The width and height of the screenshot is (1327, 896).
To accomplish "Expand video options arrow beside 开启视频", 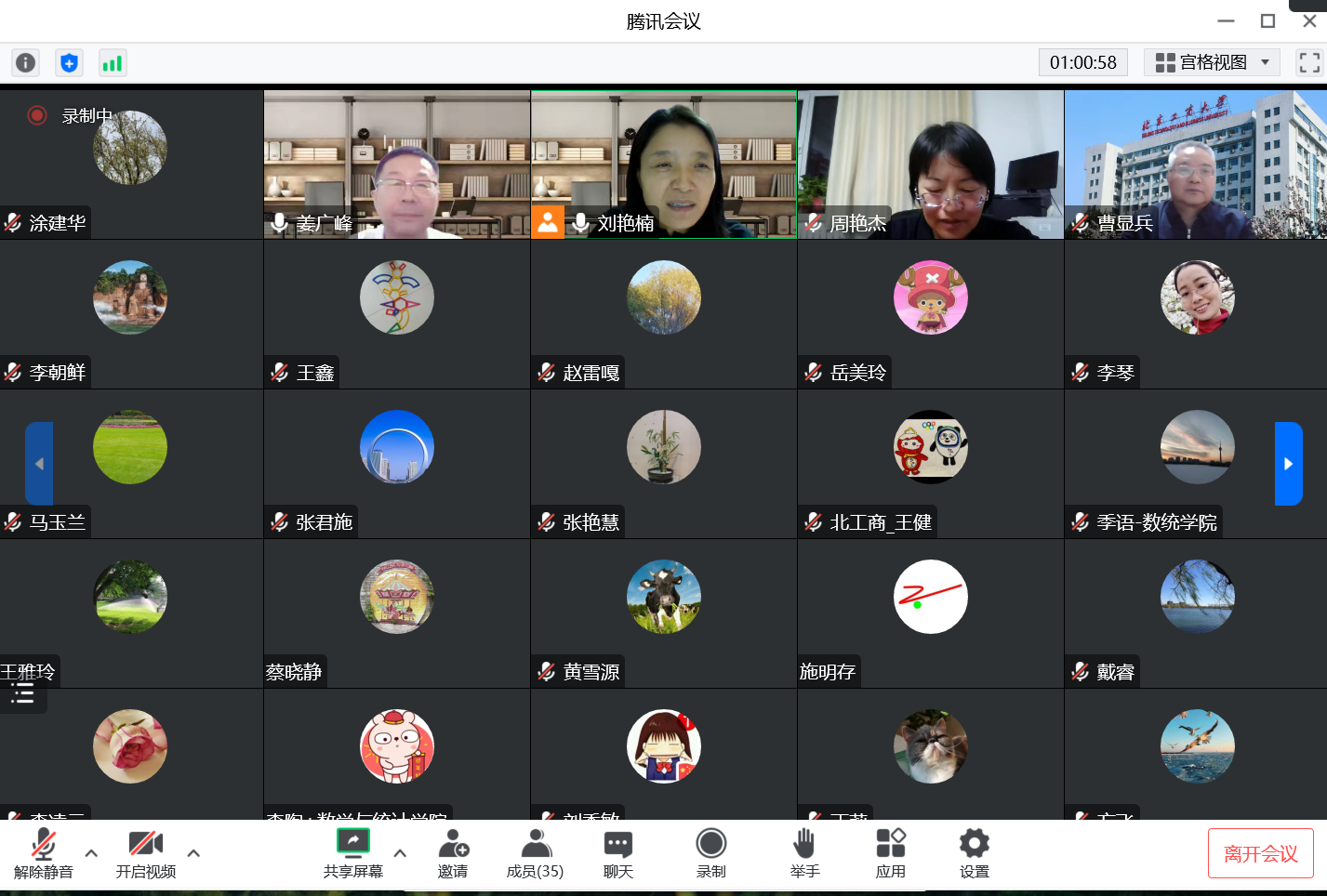I will (193, 852).
